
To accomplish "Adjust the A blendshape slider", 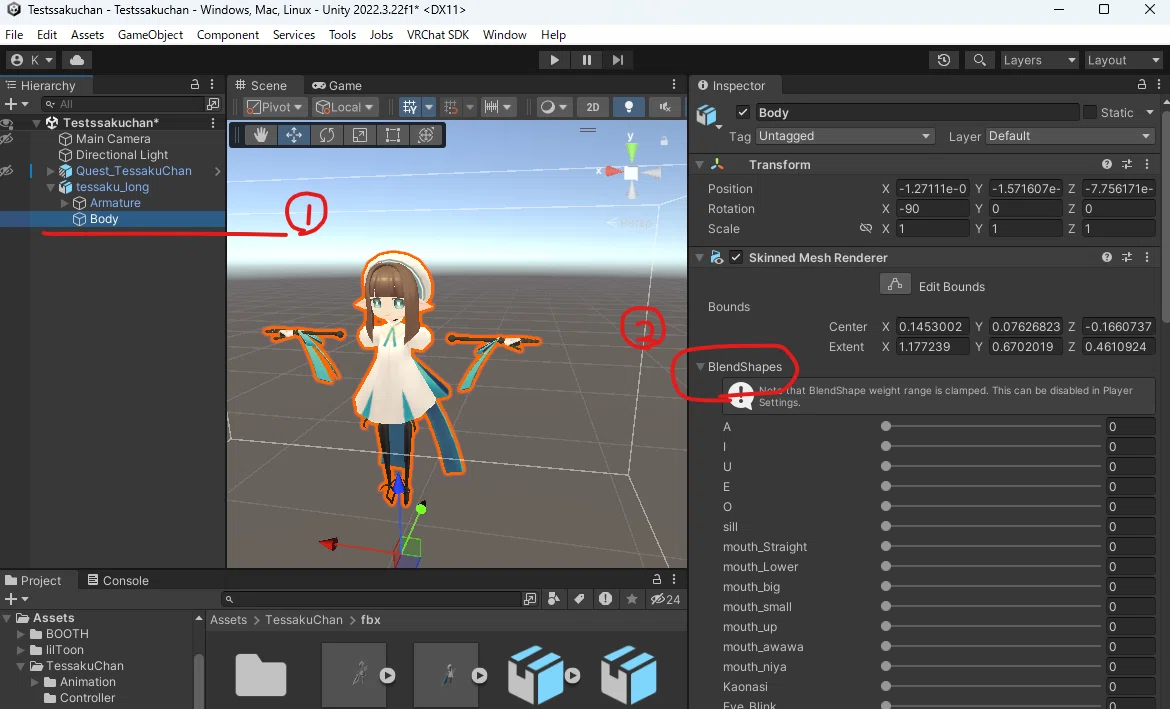I will 992,426.
